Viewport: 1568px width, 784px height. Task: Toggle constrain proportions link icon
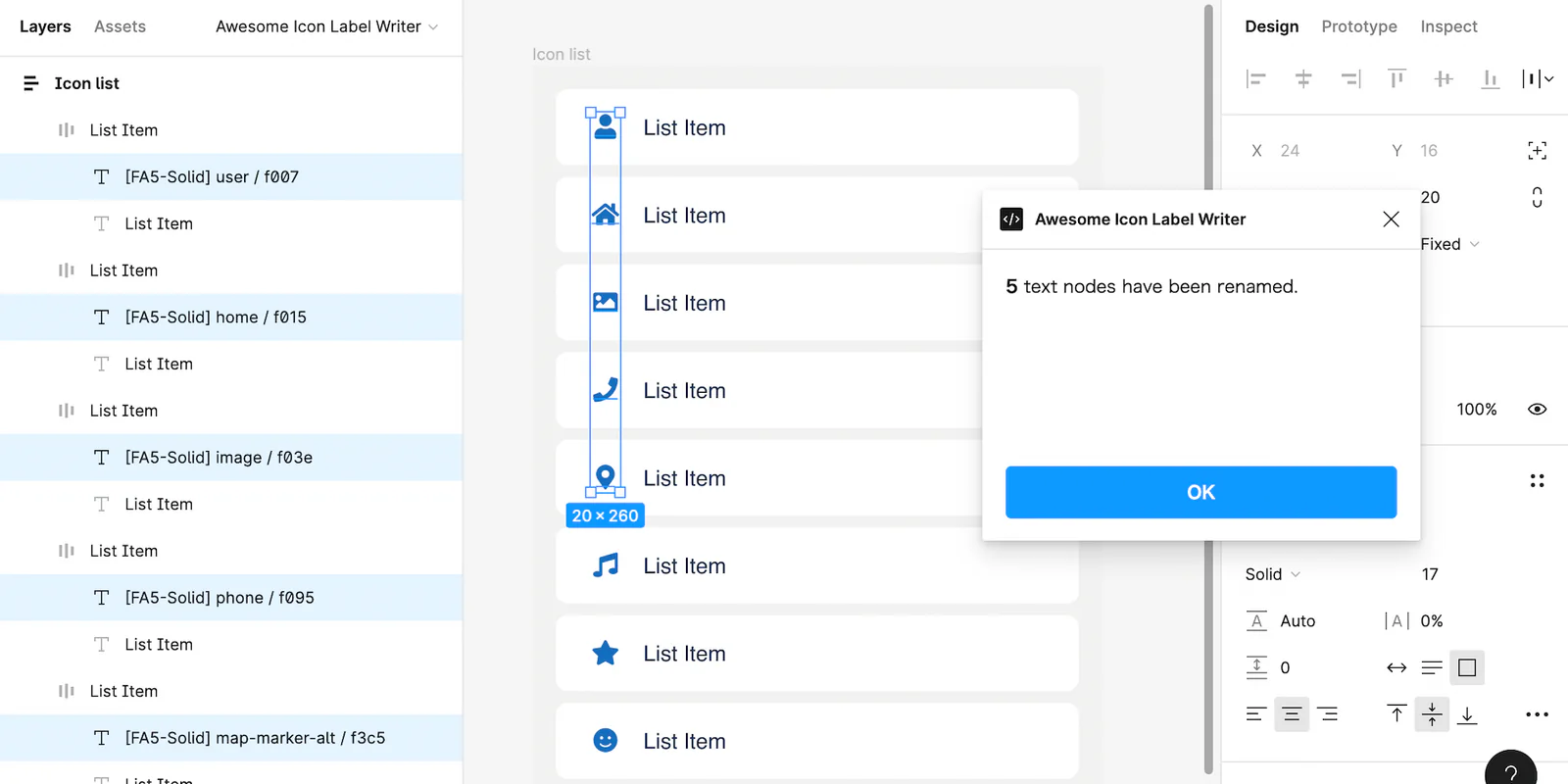[1538, 197]
